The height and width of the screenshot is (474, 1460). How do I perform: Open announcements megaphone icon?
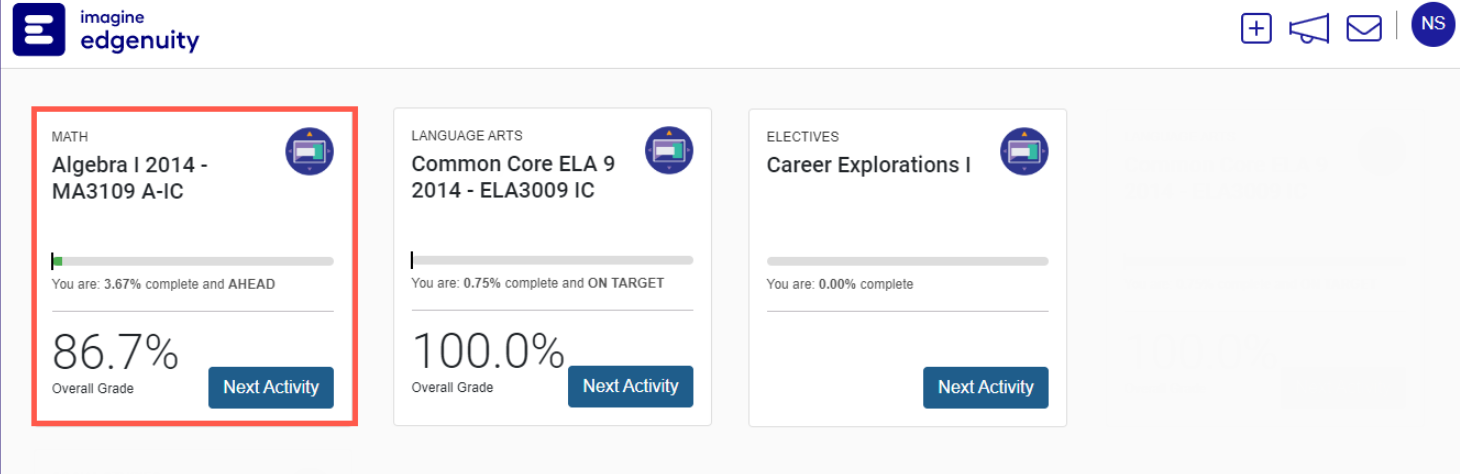[x=1309, y=29]
